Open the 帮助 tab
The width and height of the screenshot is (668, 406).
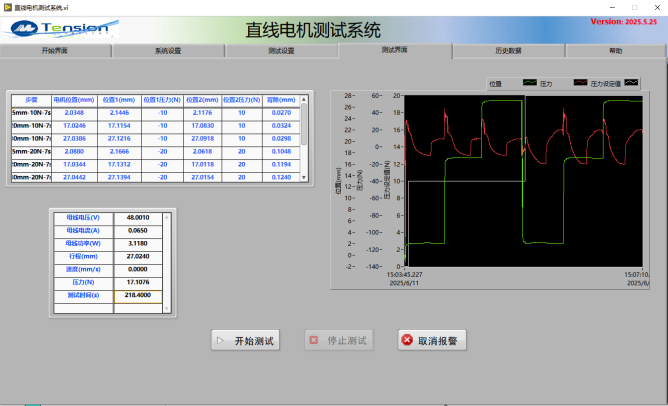[615, 50]
